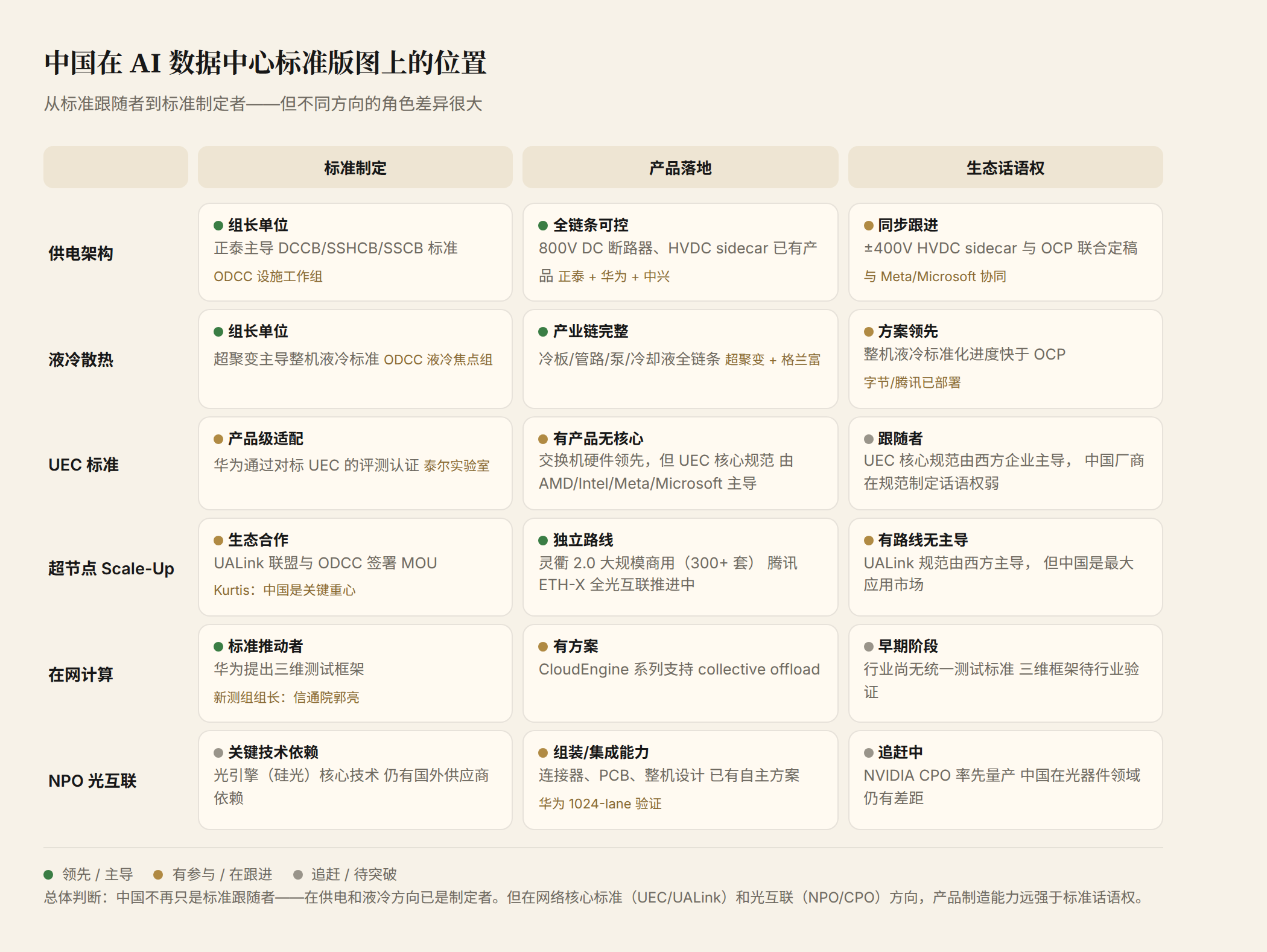Click the gold dot beside 方案领先
1267x952 pixels.
coord(869,332)
